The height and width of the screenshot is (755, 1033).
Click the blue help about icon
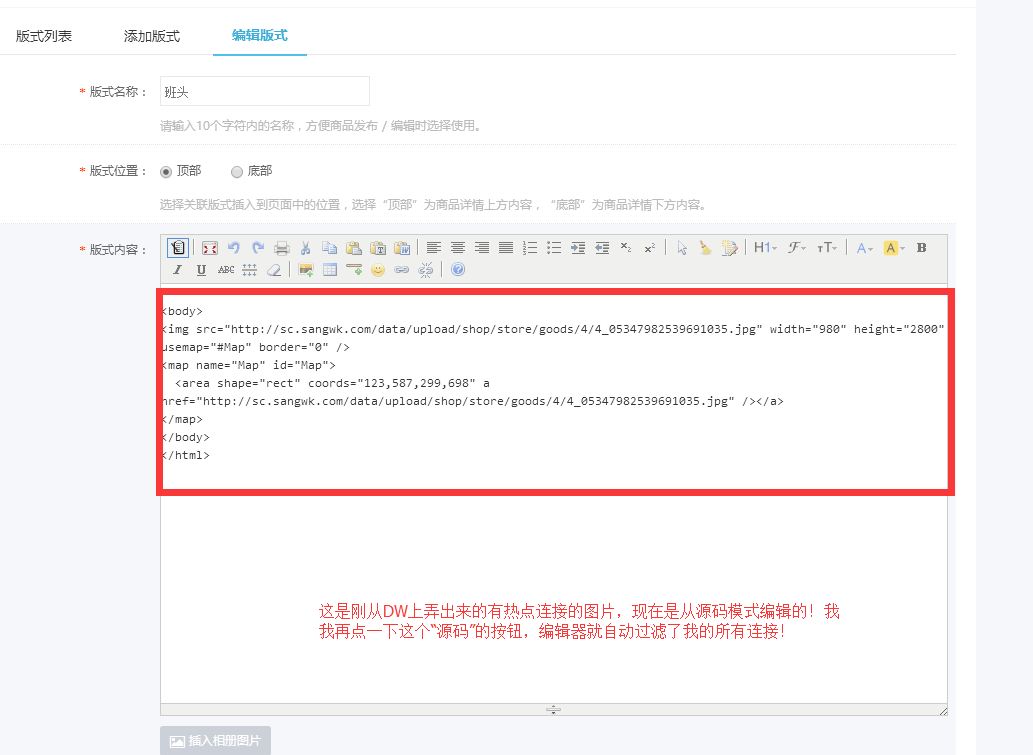click(458, 269)
